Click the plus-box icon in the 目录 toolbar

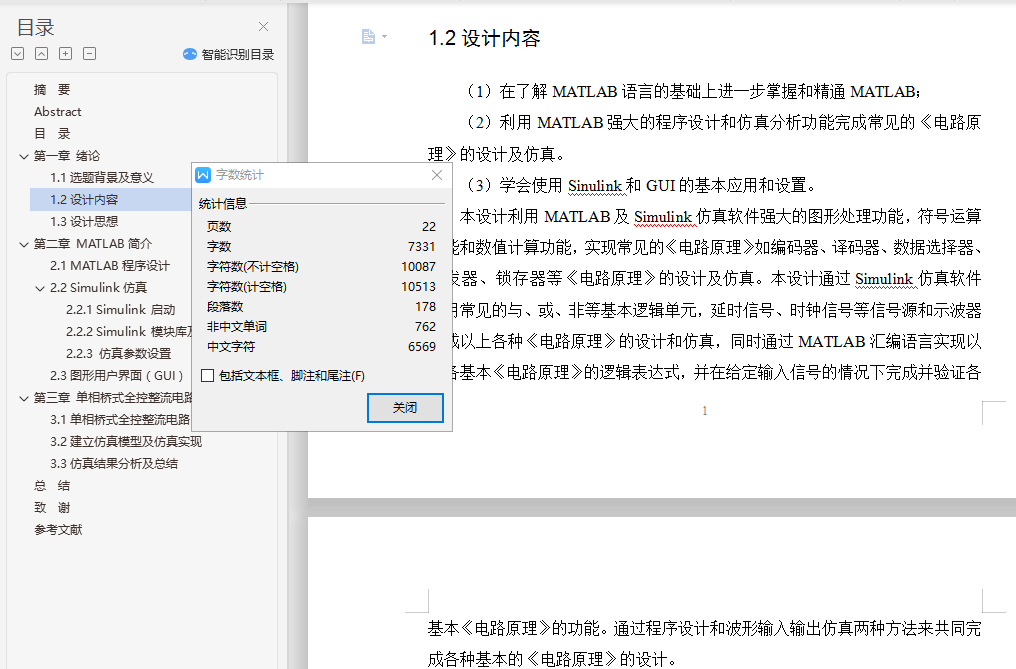65,54
